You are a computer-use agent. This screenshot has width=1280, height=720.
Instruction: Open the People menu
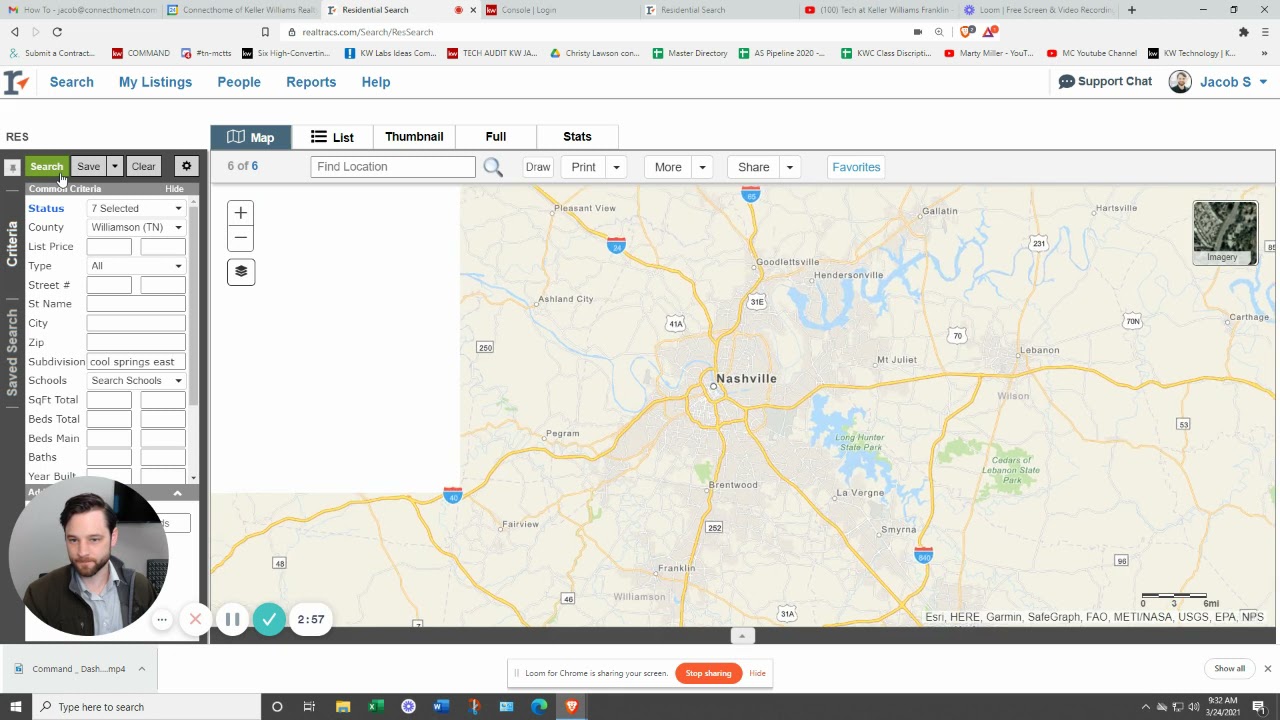(x=239, y=82)
